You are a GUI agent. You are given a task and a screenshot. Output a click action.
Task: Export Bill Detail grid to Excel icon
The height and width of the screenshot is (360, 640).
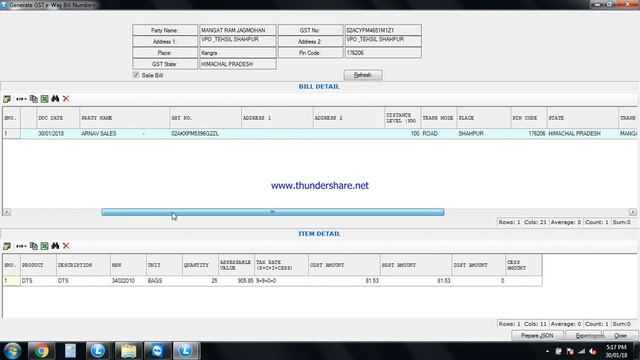(x=44, y=99)
